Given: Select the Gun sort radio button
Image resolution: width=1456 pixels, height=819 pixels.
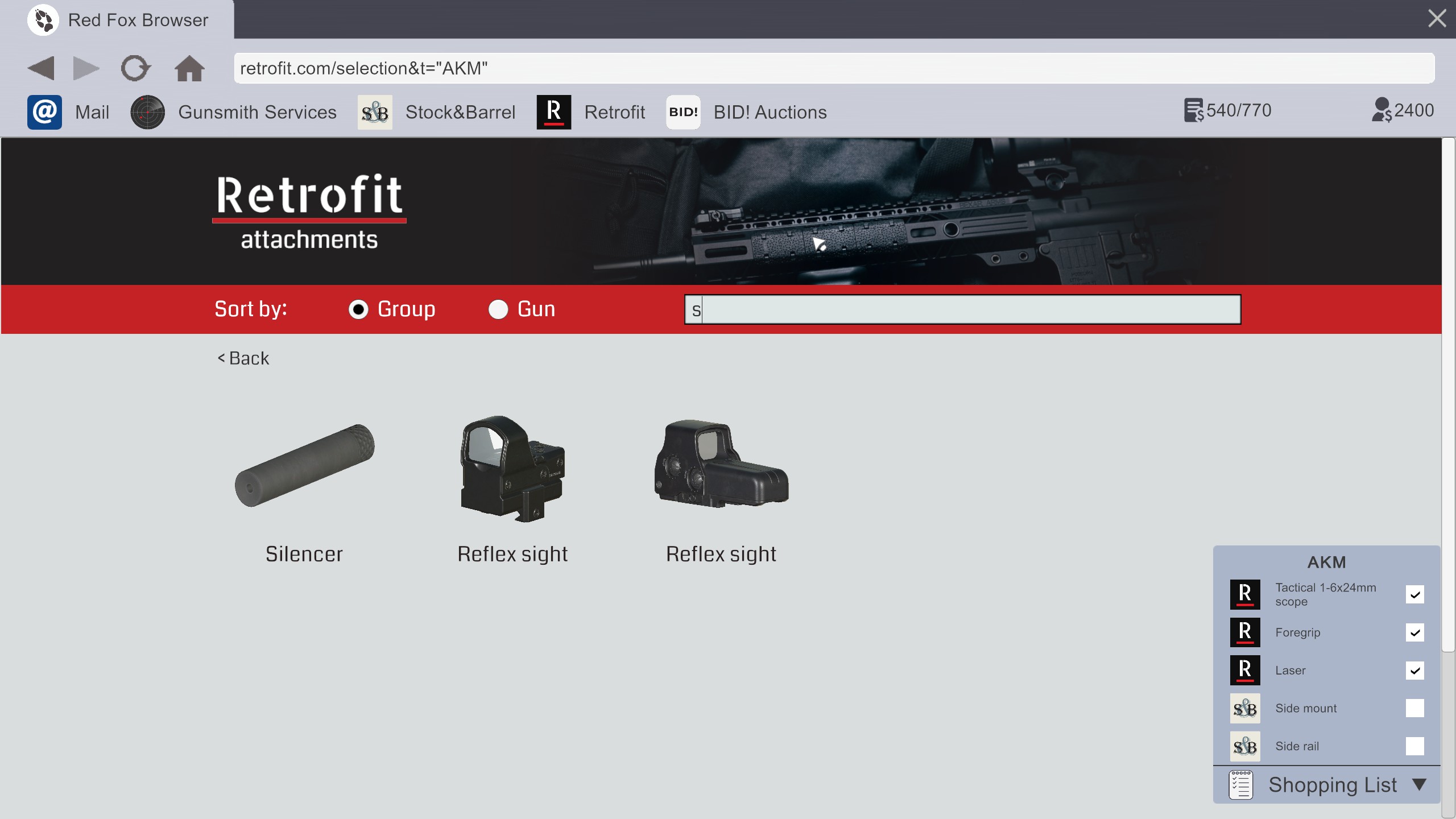Looking at the screenshot, I should pyautogui.click(x=498, y=309).
